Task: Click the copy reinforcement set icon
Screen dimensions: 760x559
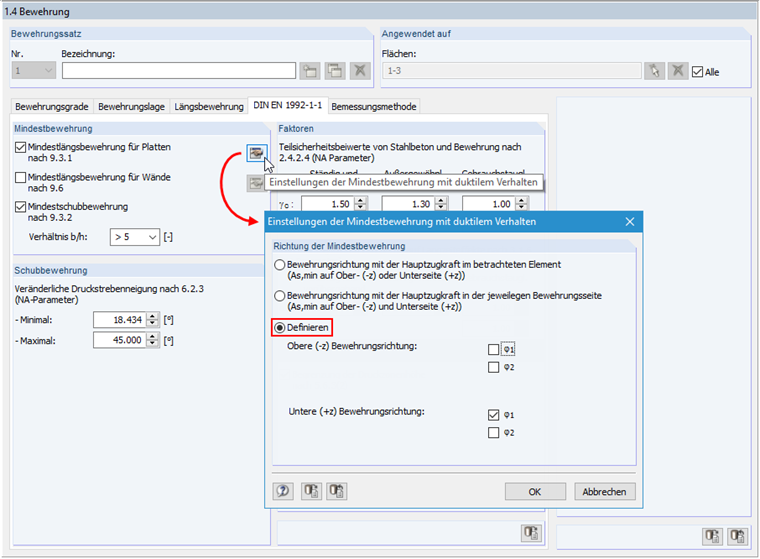Action: (x=335, y=71)
